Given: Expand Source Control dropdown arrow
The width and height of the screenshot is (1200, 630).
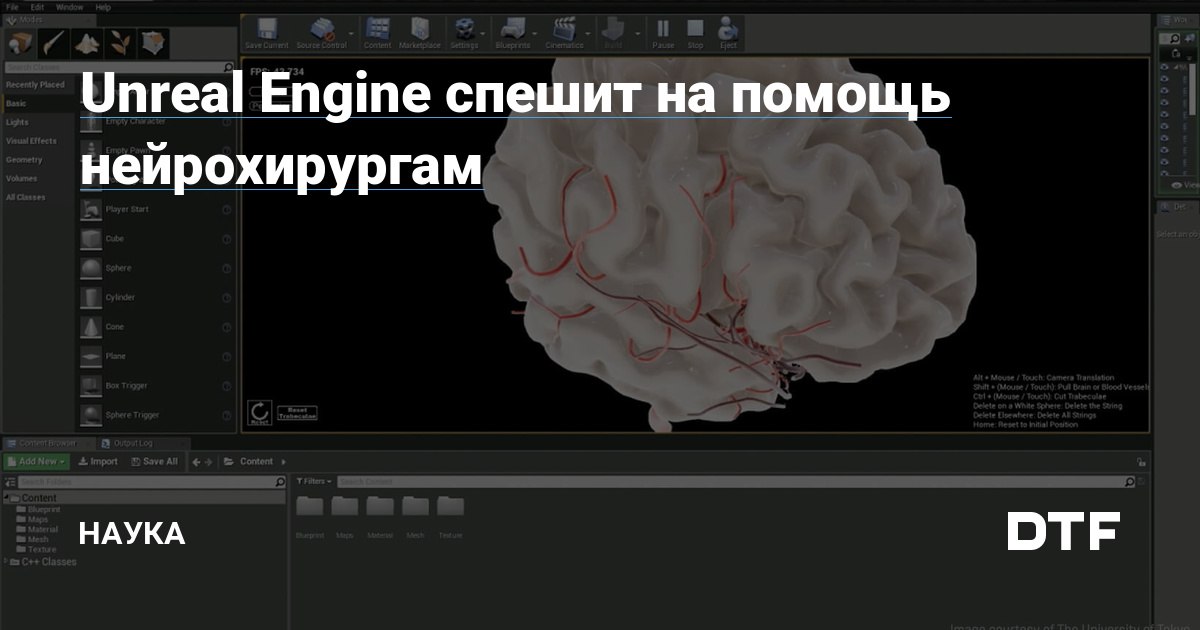Looking at the screenshot, I should coord(351,32).
